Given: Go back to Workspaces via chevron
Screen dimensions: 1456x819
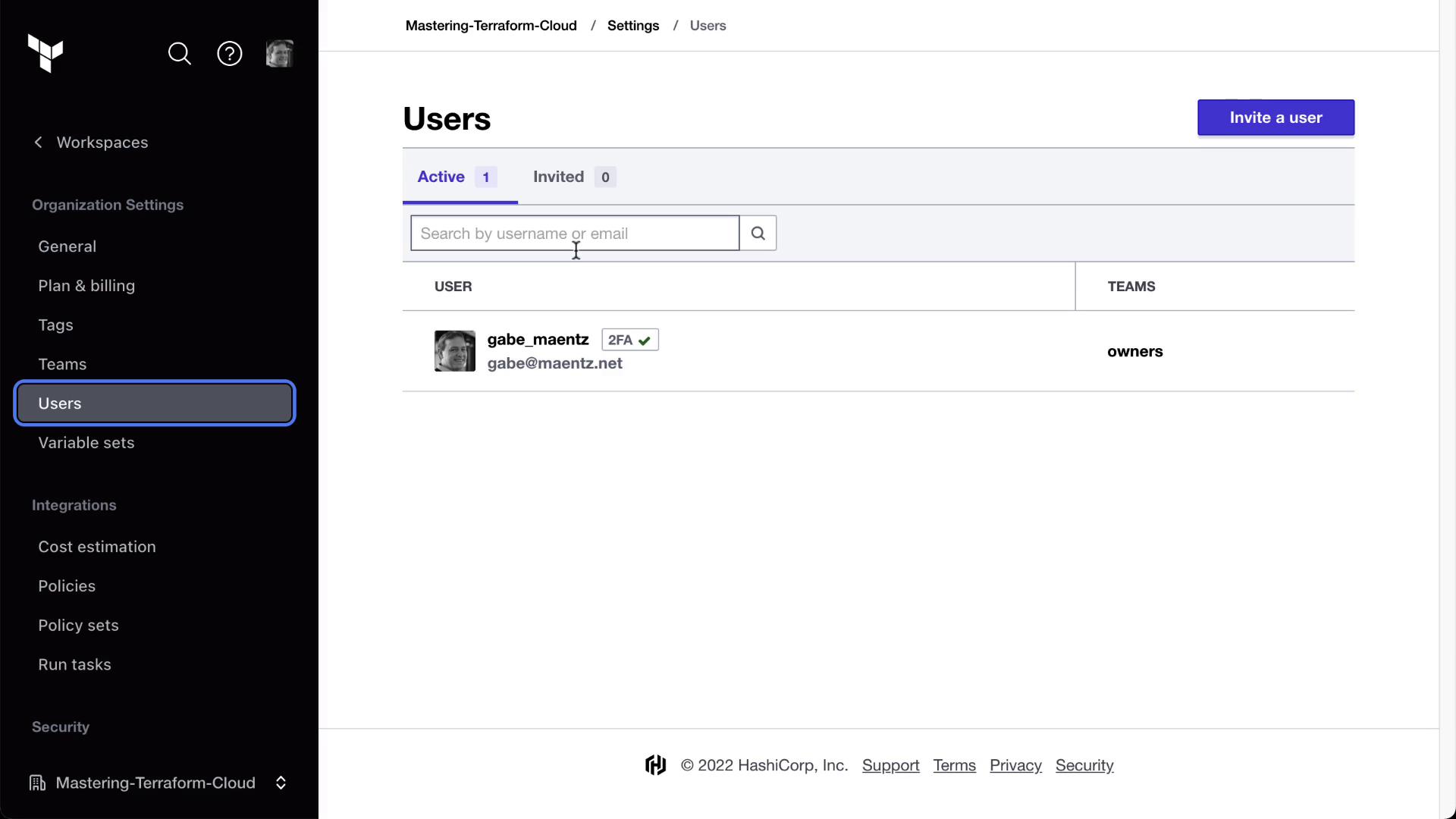Looking at the screenshot, I should 39,143.
